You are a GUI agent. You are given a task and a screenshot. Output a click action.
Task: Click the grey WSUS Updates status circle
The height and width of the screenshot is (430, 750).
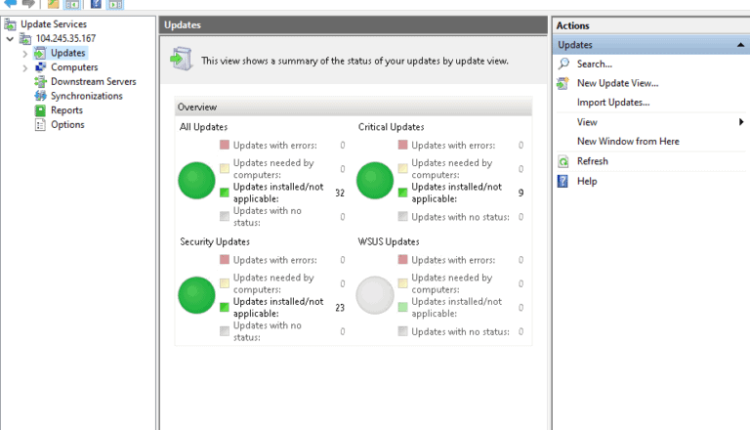pyautogui.click(x=375, y=296)
